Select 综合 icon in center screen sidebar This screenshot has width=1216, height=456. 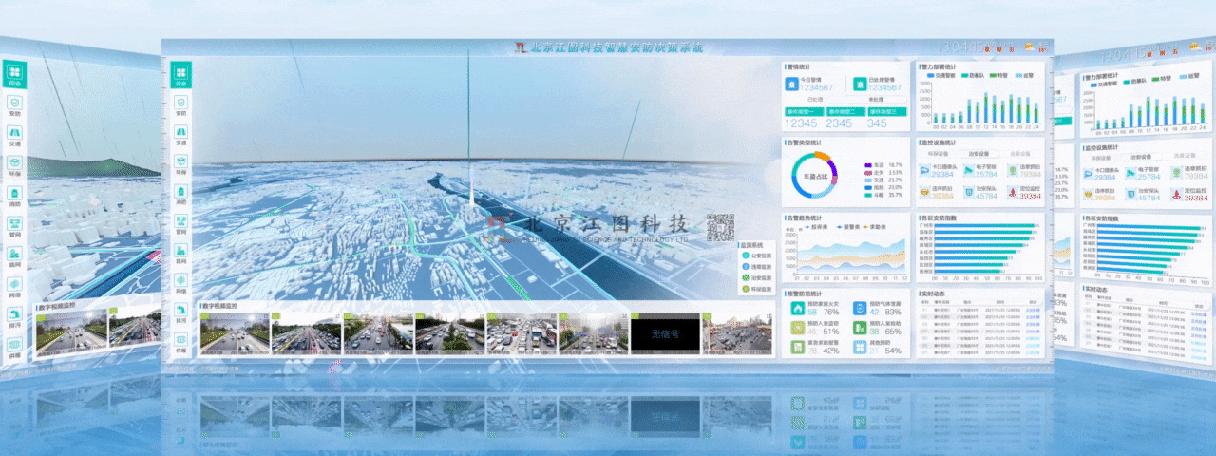click(181, 76)
